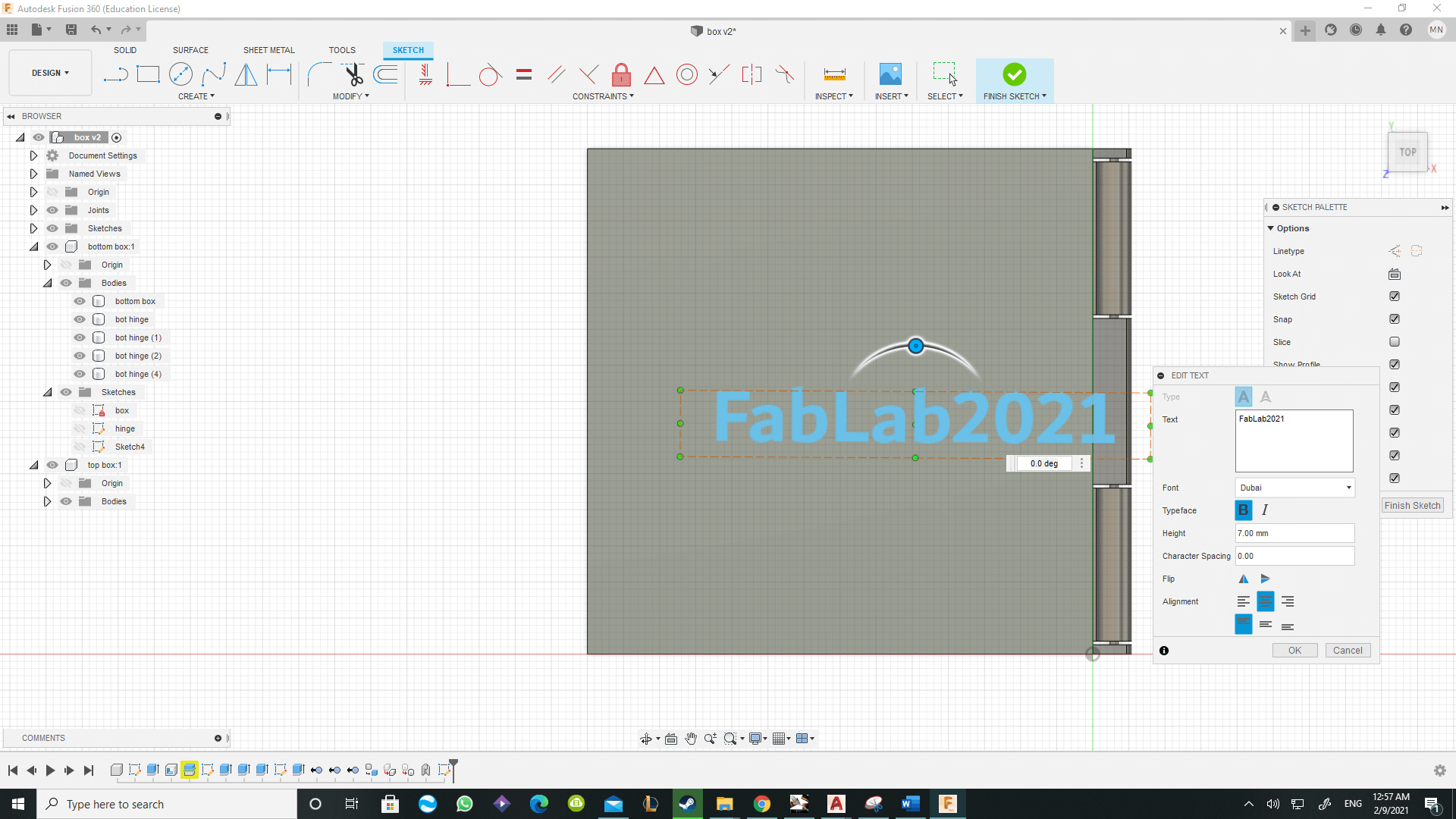The image size is (1456, 819).
Task: Select the Circle sketch tool
Action: (x=180, y=74)
